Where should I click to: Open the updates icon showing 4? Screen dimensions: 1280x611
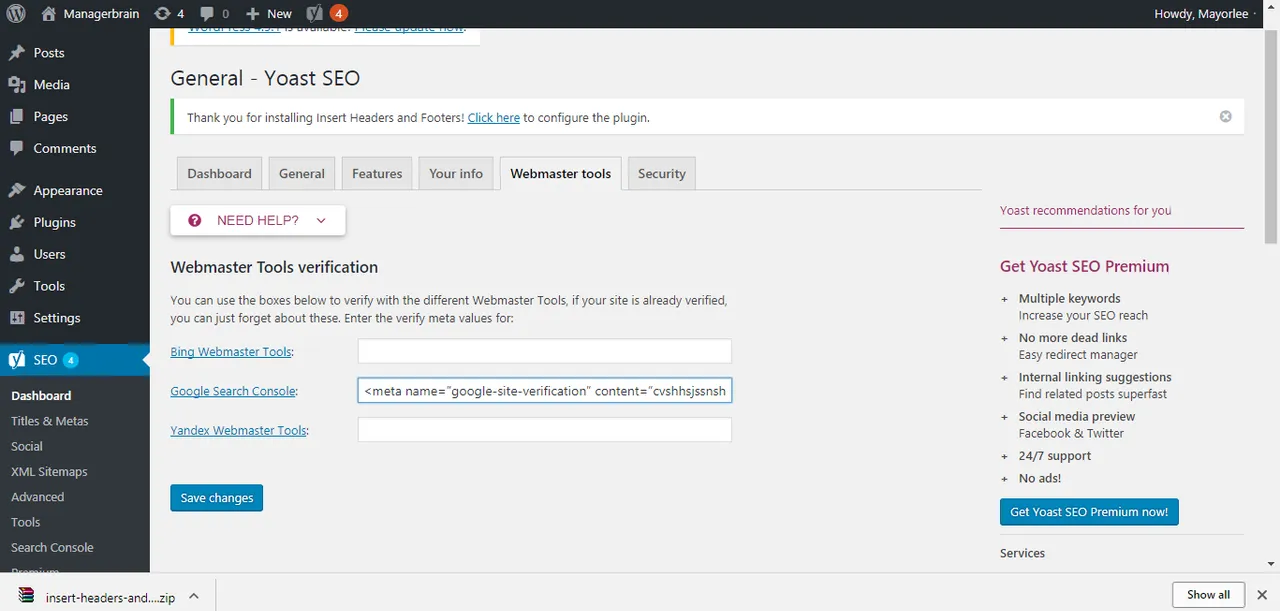[x=170, y=14]
